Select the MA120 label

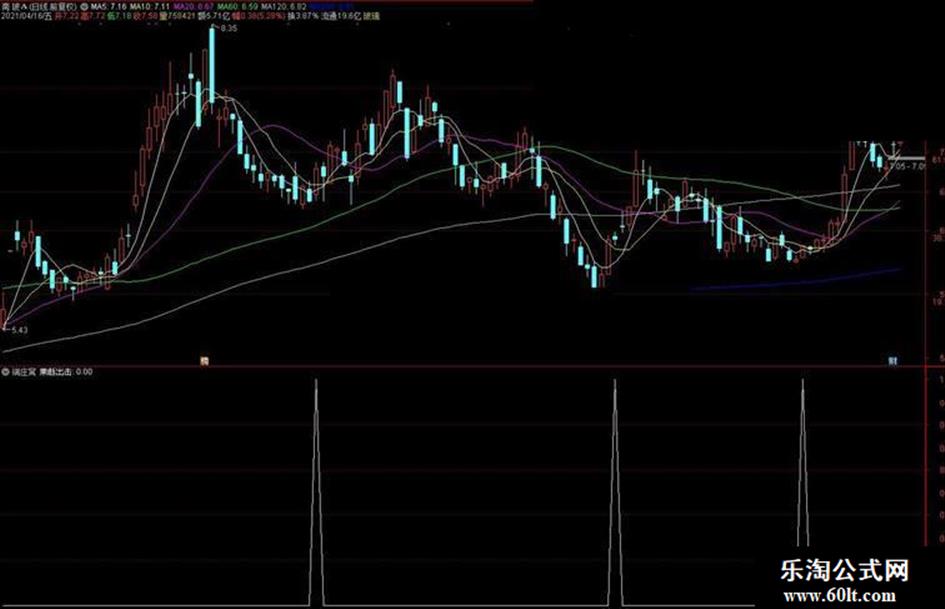click(x=284, y=7)
